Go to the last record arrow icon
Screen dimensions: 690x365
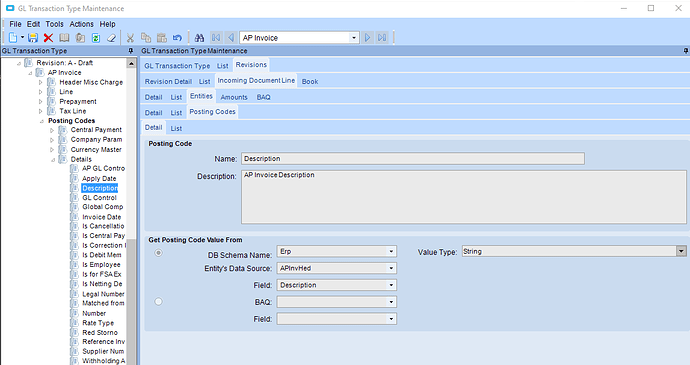pyautogui.click(x=382, y=38)
